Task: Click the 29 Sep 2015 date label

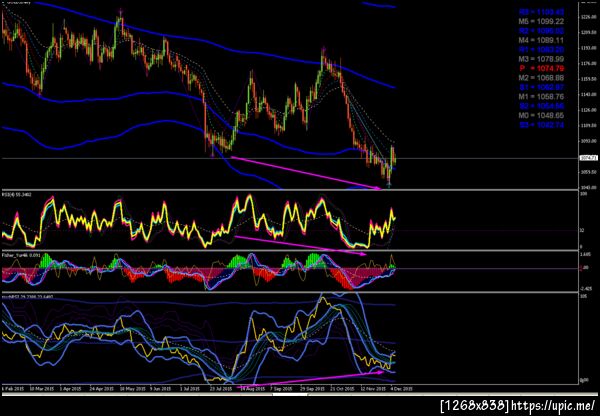Action: [311, 388]
